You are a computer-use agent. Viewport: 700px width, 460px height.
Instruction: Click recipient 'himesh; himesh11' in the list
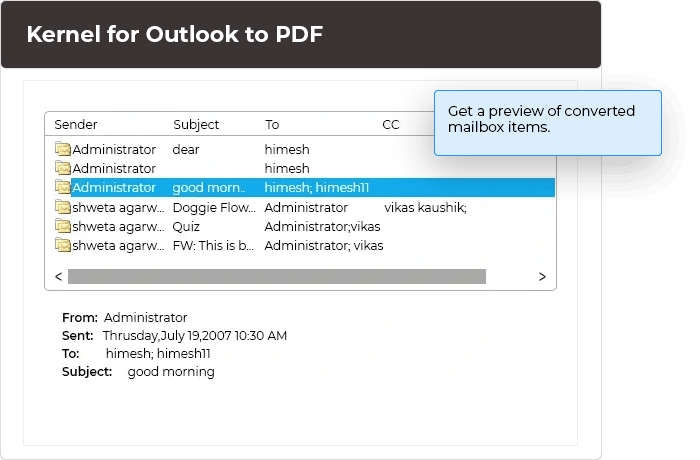point(317,188)
